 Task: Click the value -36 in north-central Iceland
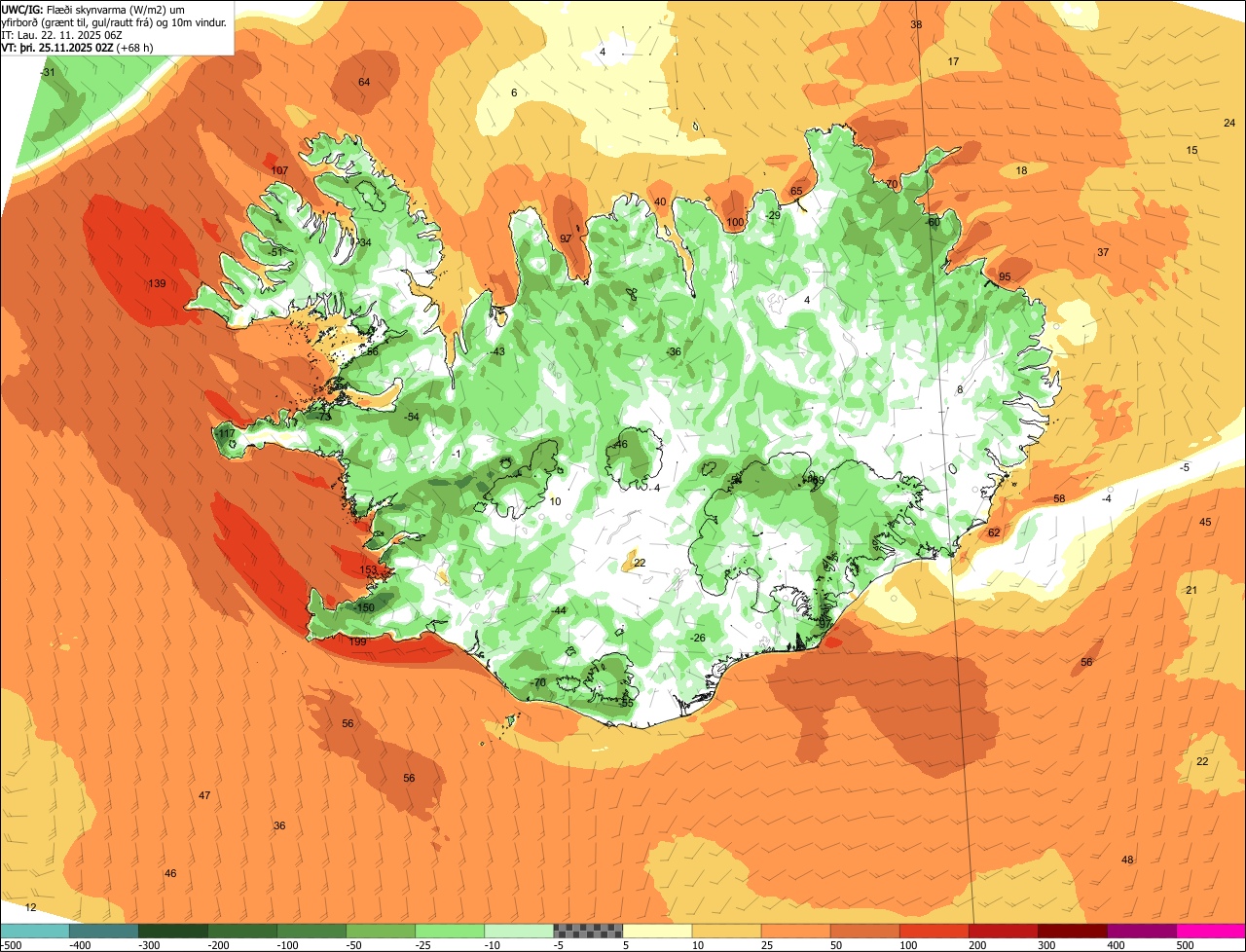(x=673, y=352)
